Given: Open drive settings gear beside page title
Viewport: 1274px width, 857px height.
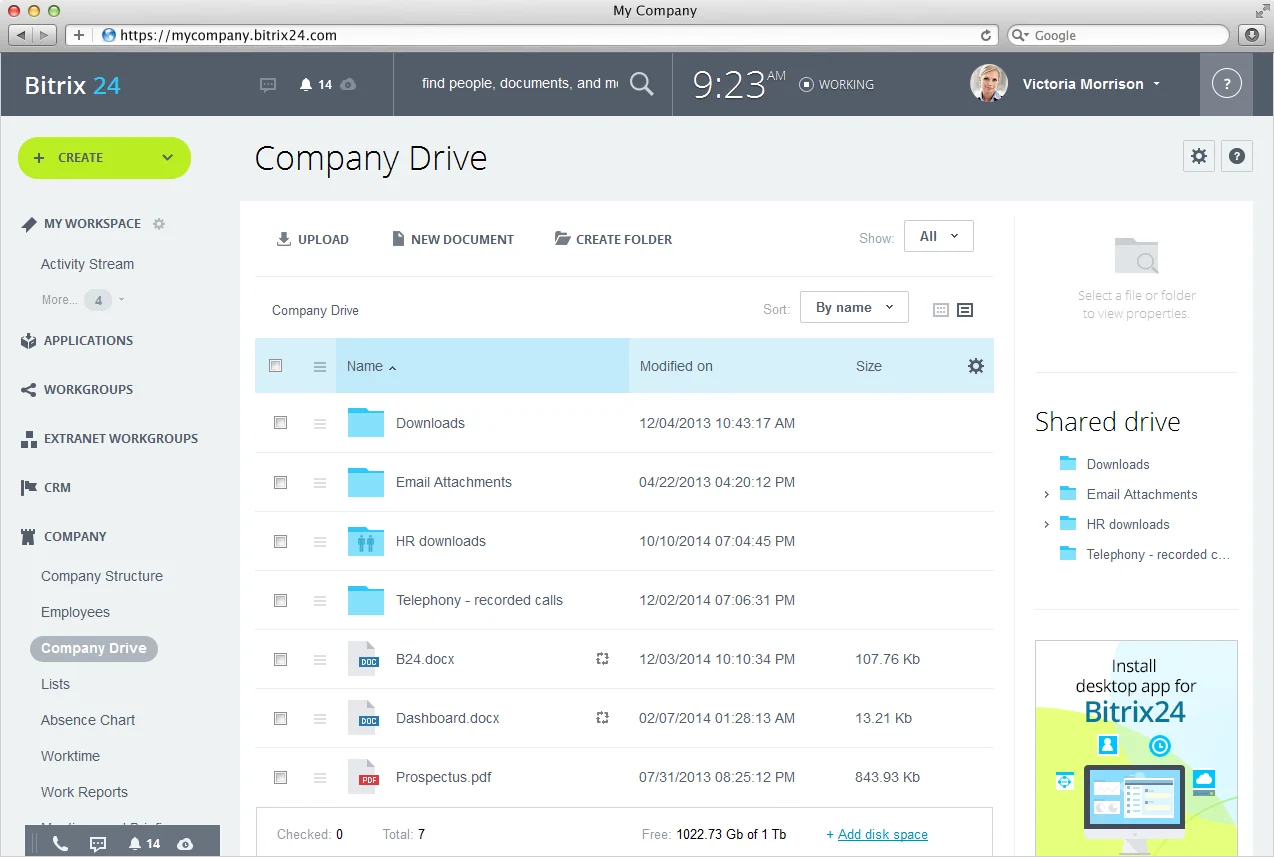Looking at the screenshot, I should coord(1199,156).
